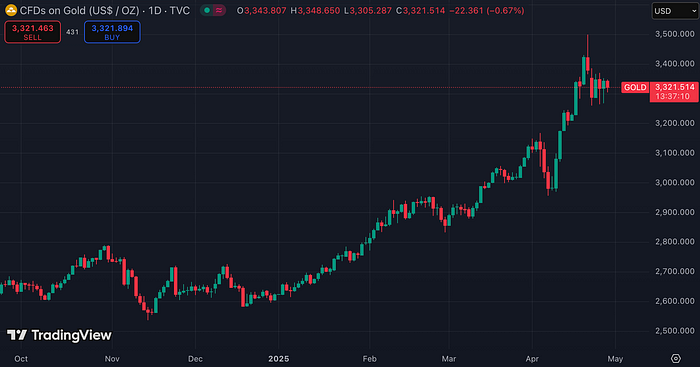
Task: Open the USD currency dropdown
Action: tap(675, 11)
